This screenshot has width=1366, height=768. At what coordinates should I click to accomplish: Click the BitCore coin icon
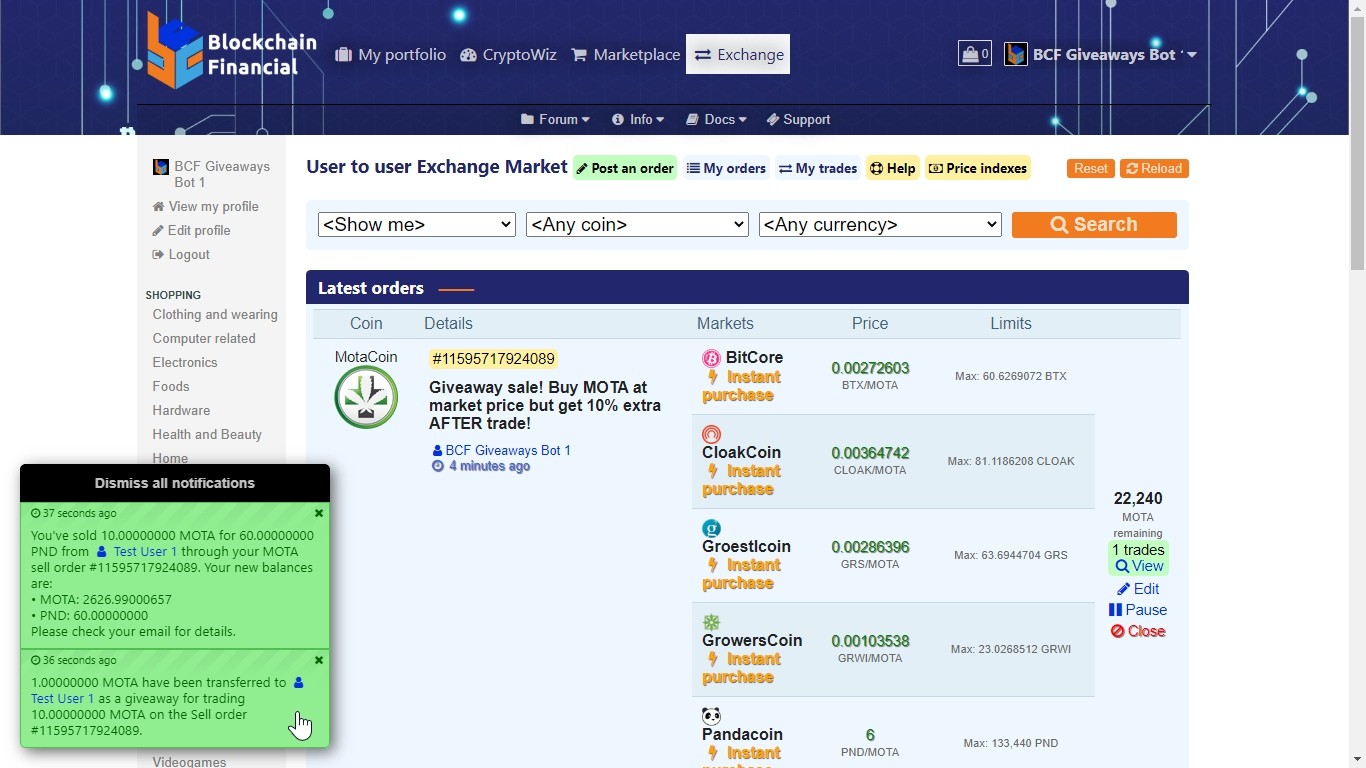711,358
